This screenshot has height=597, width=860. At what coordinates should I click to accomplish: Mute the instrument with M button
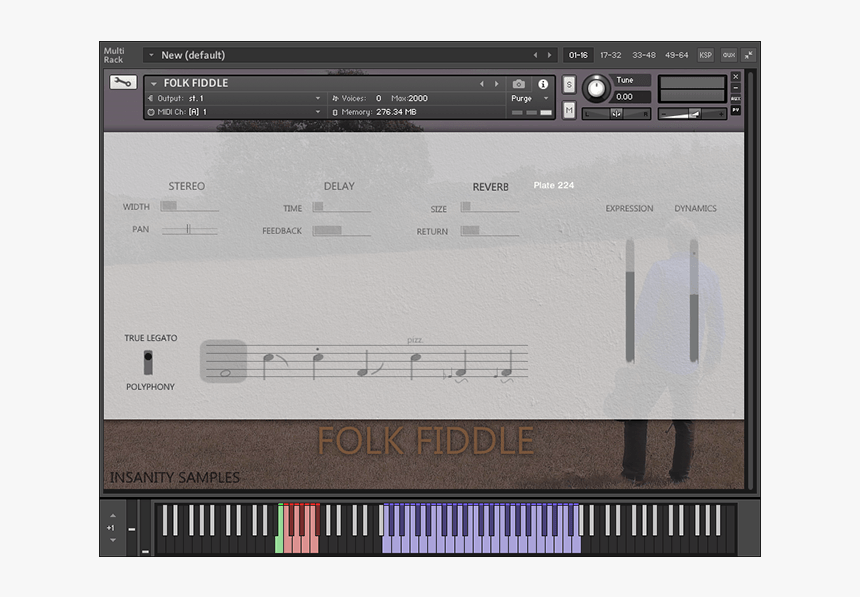569,110
